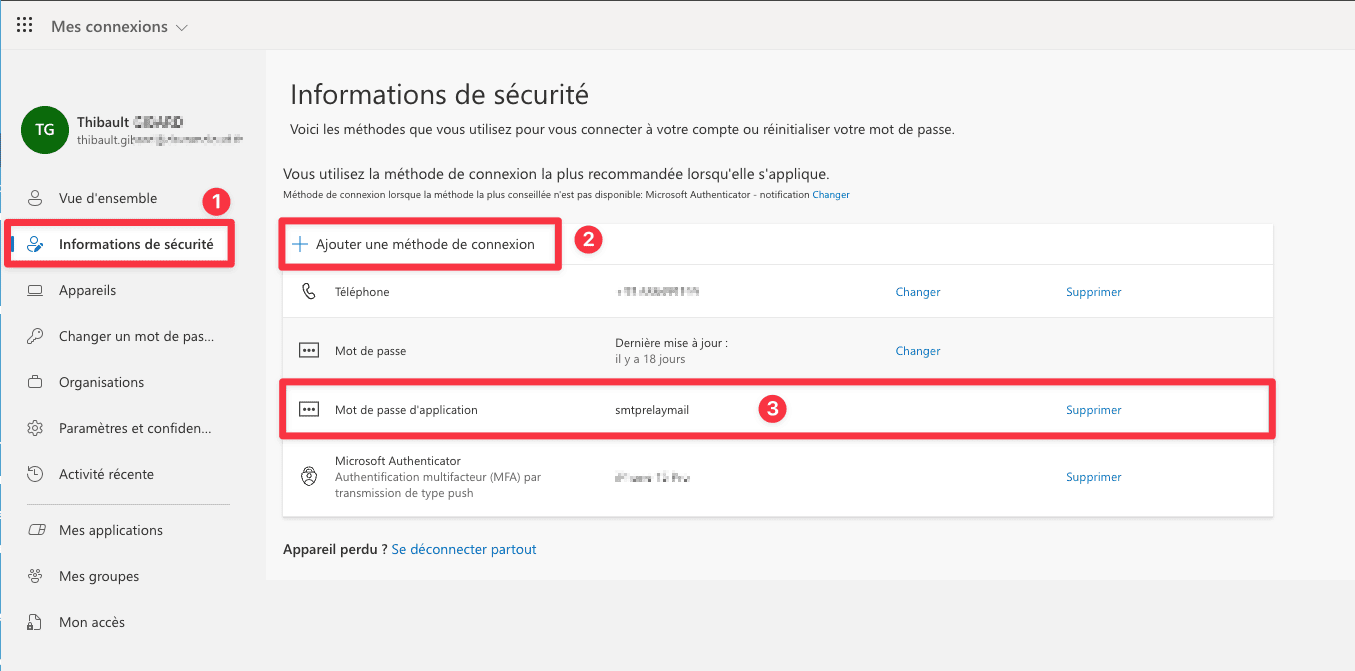Open the app launcher grid icon
This screenshot has height=671, width=1355.
[25, 26]
